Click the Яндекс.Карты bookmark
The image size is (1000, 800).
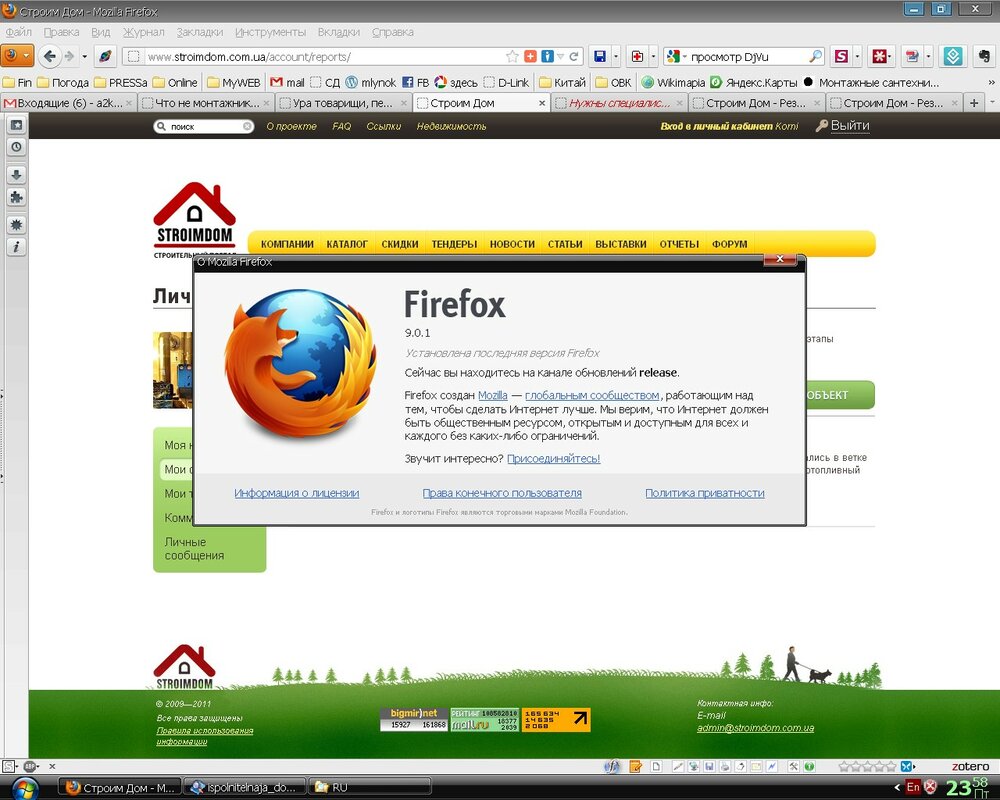[x=754, y=82]
